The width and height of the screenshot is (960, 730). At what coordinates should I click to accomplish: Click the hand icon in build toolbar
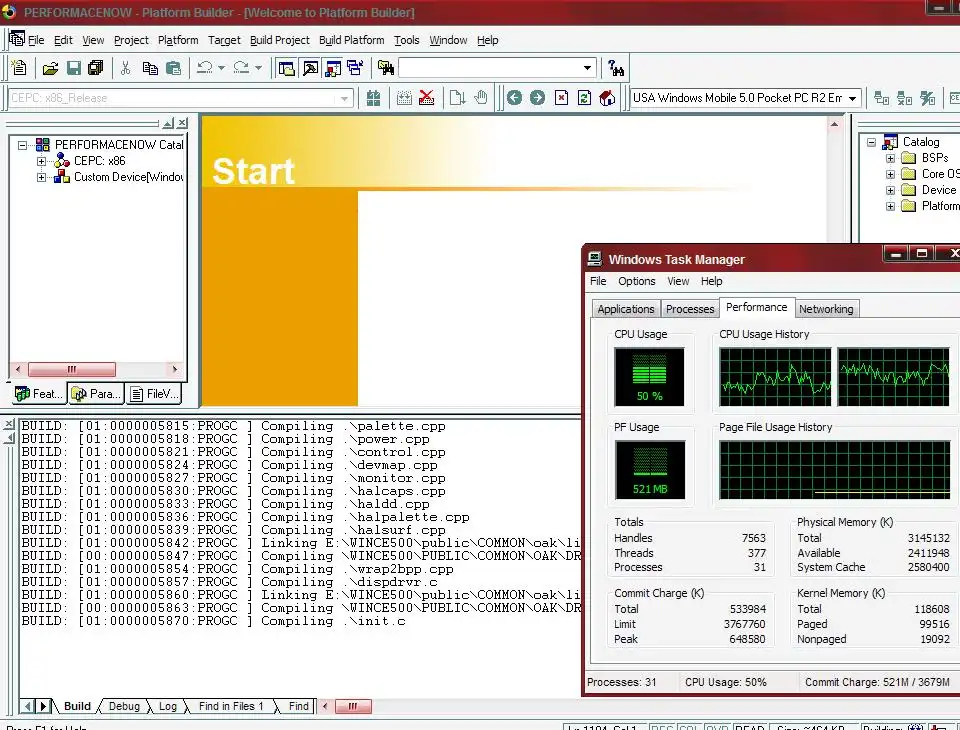(481, 98)
